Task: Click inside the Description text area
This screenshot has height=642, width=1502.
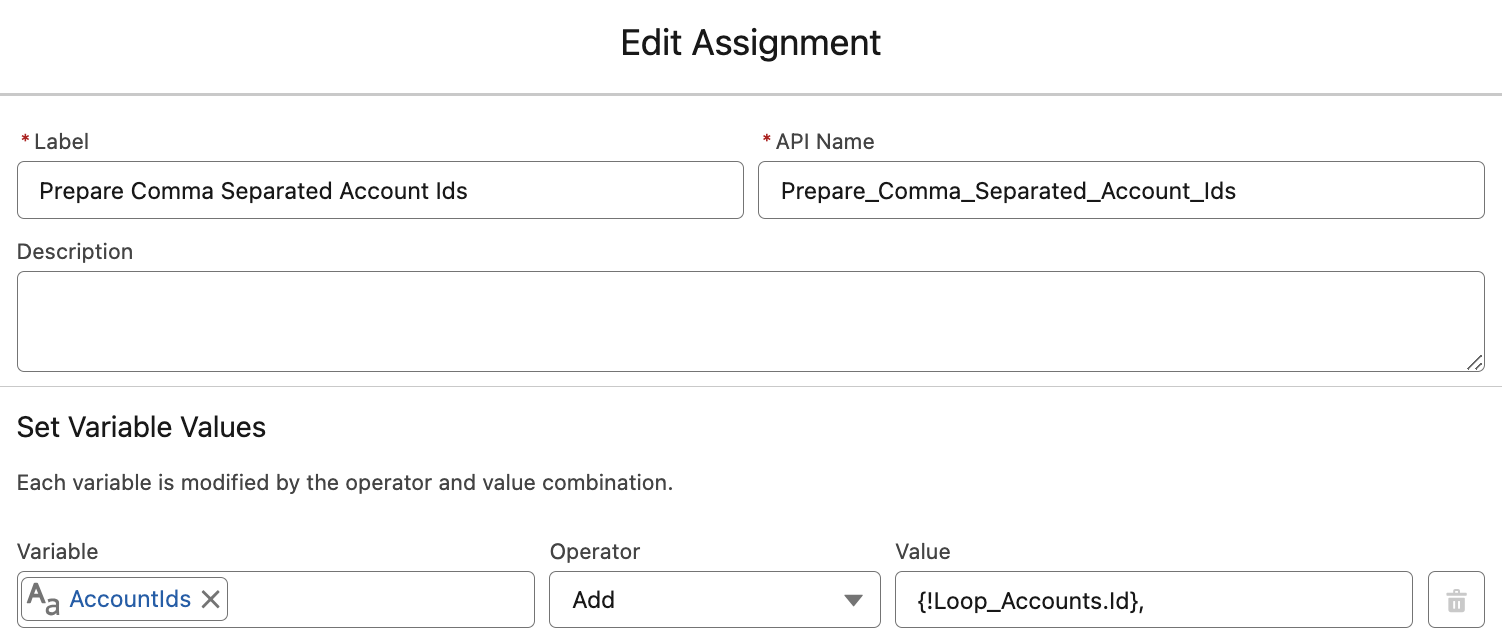Action: [750, 320]
